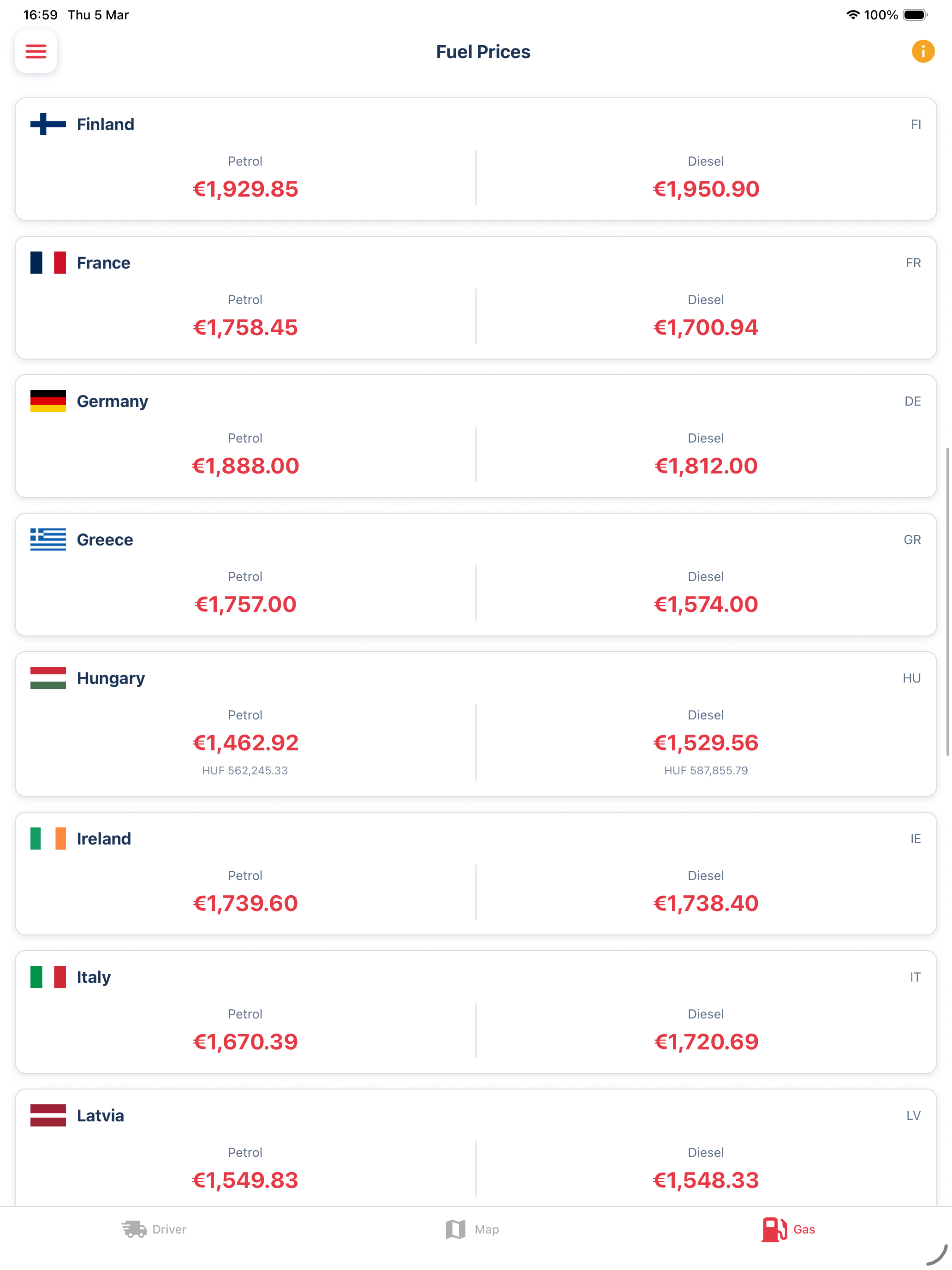Select the Finland flag icon
The image size is (952, 1270).
click(x=48, y=124)
